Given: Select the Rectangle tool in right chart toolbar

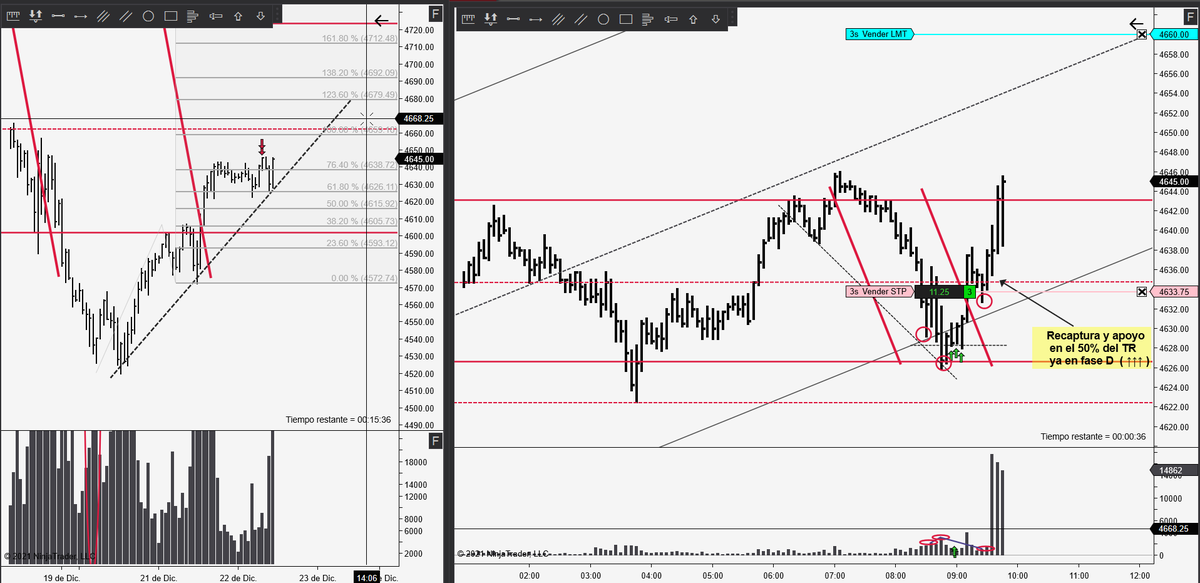Looking at the screenshot, I should (x=626, y=19).
